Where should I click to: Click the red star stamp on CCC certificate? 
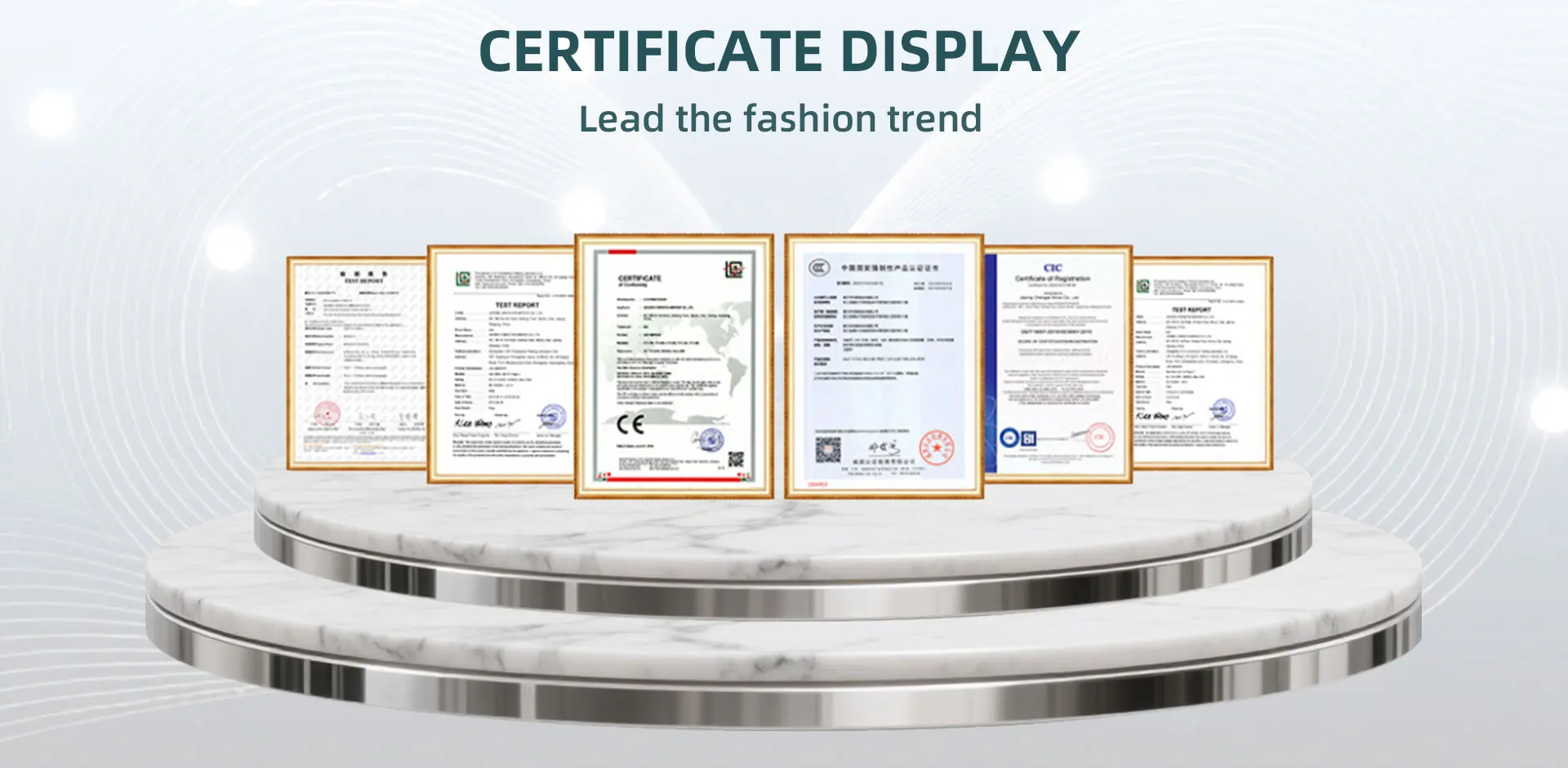[936, 448]
